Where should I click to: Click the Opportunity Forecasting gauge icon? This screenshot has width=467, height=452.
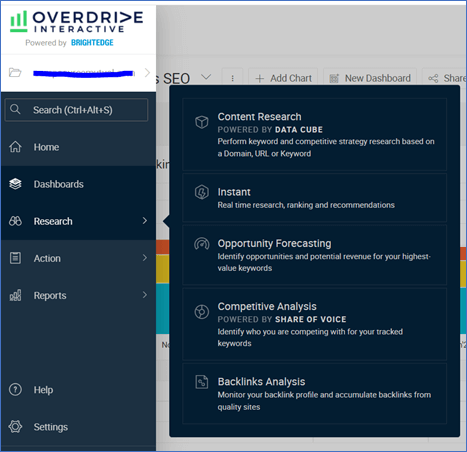pos(202,244)
